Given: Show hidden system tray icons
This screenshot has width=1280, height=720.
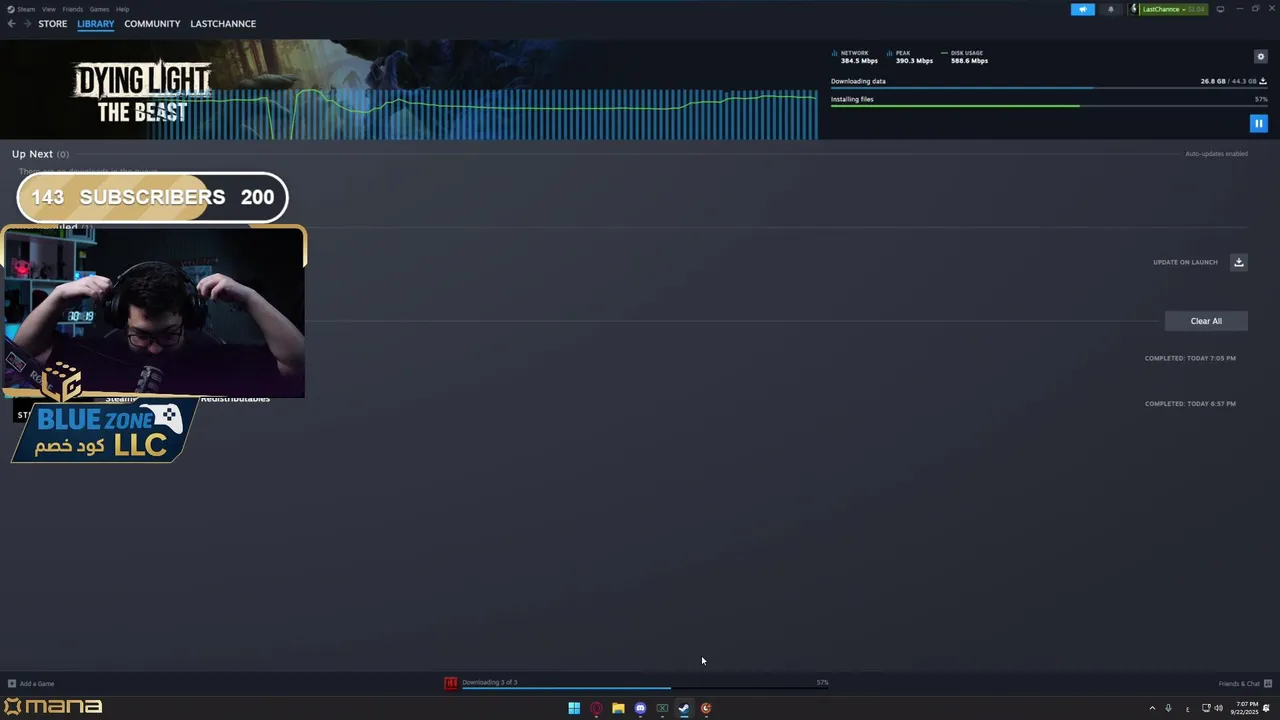Looking at the screenshot, I should 1152,708.
